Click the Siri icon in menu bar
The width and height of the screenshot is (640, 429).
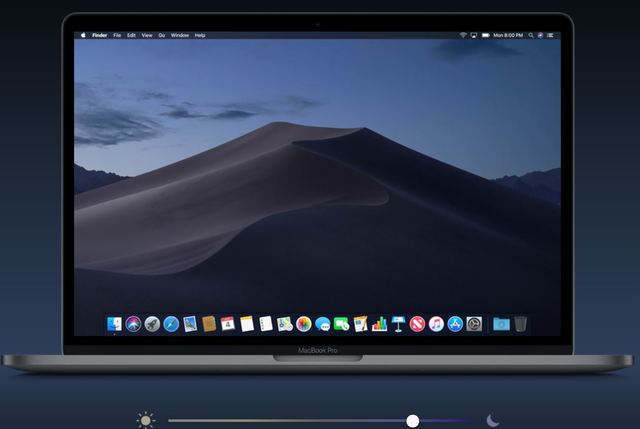[x=540, y=35]
